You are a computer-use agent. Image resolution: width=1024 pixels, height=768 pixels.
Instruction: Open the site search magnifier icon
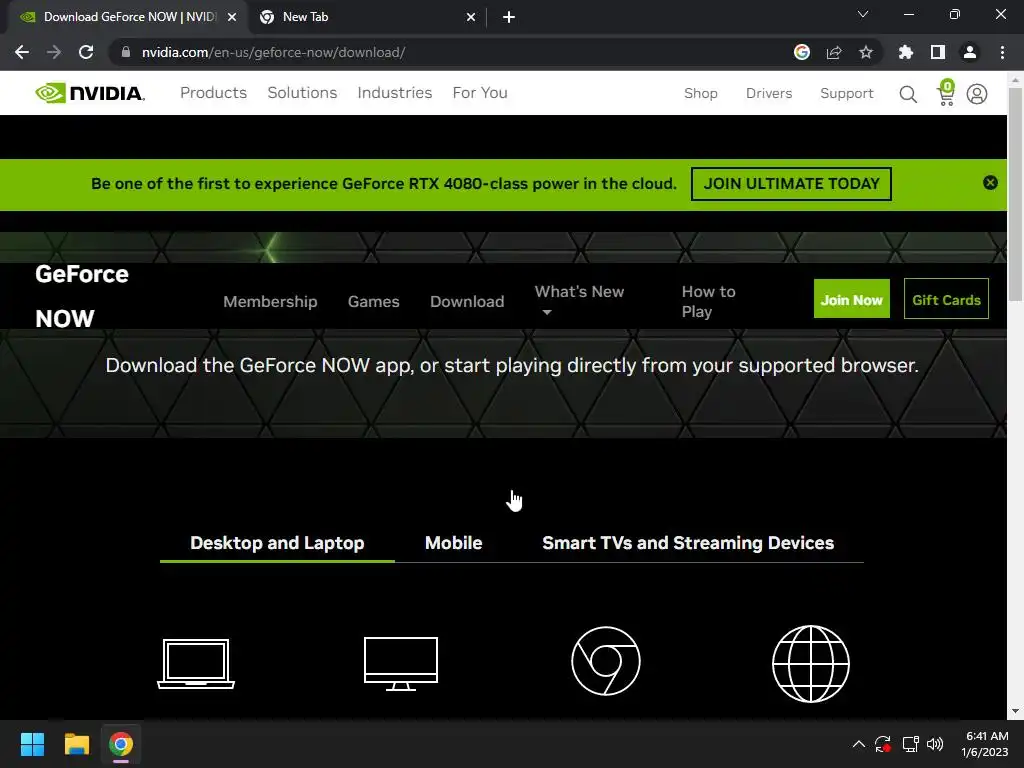click(908, 94)
